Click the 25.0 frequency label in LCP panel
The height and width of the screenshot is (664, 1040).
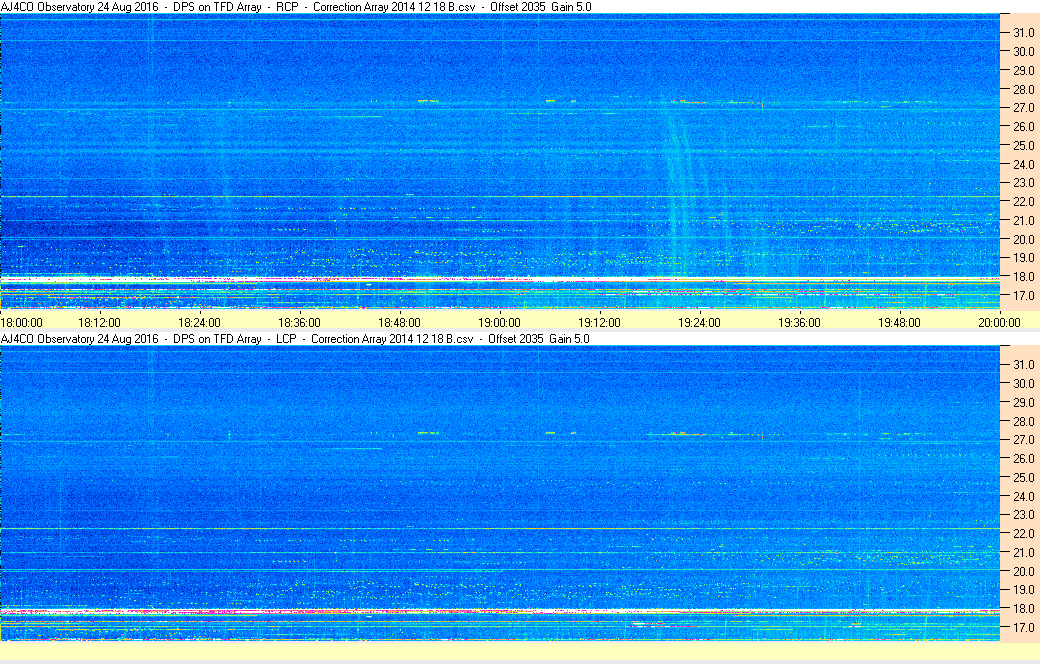pyautogui.click(x=1023, y=478)
